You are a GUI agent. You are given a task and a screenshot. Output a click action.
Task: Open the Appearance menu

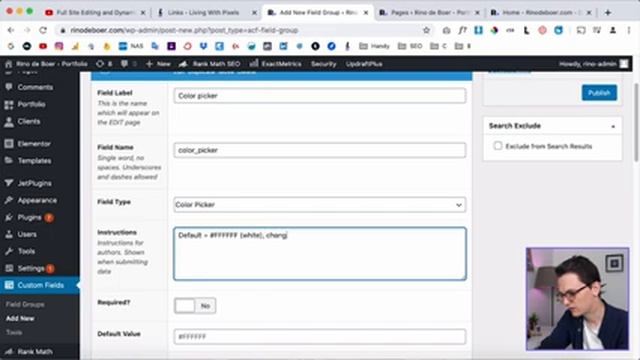point(37,200)
